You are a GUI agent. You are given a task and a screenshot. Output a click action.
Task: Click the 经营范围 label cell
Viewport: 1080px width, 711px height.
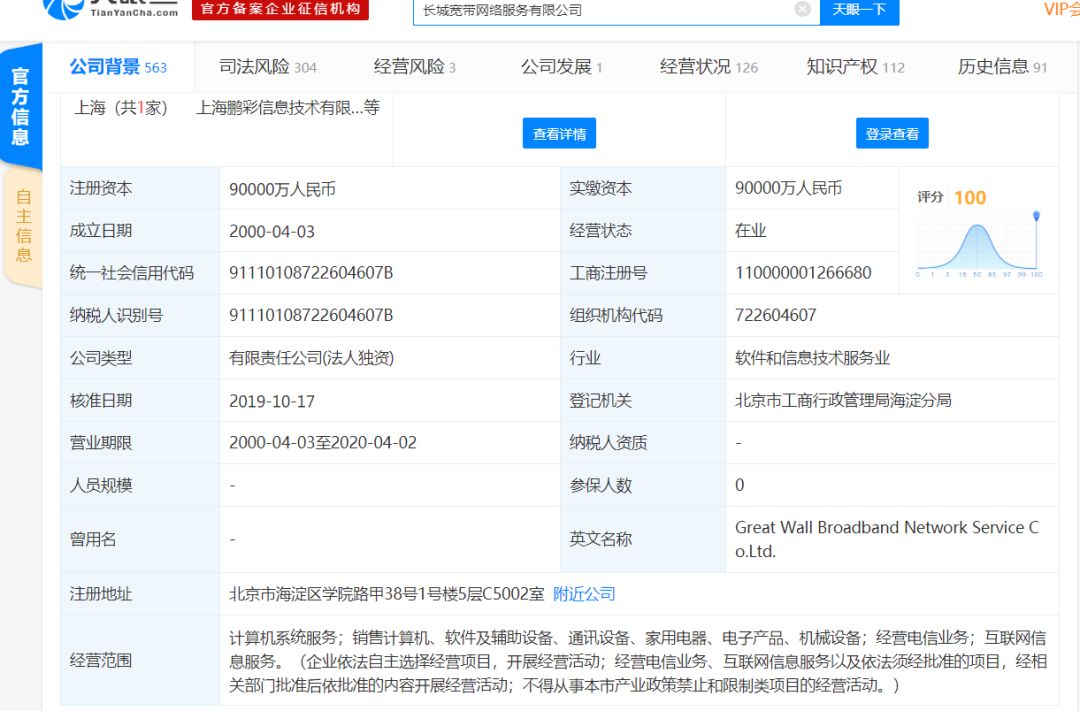point(140,661)
